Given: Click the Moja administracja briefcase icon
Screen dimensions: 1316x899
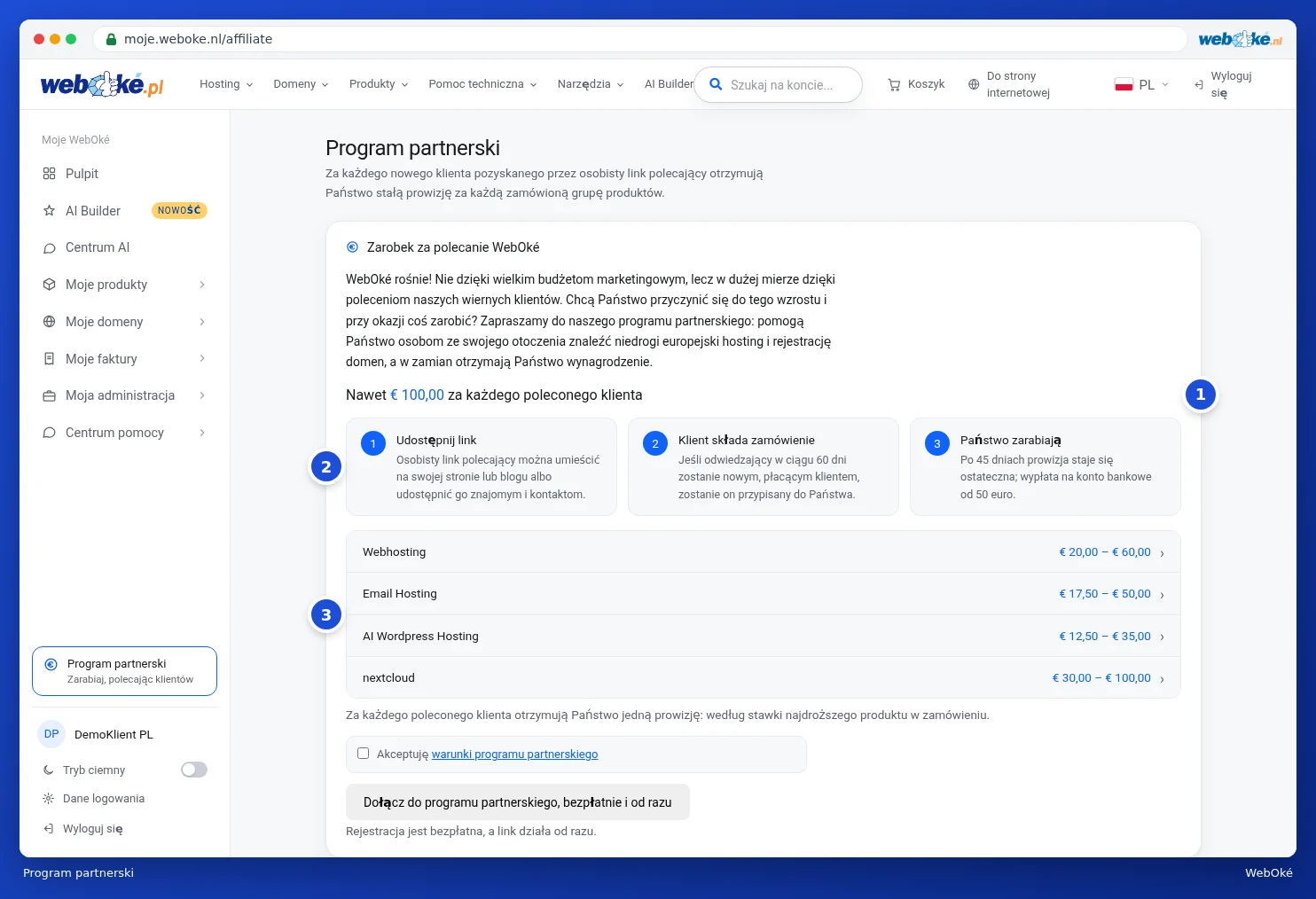Looking at the screenshot, I should [x=49, y=395].
